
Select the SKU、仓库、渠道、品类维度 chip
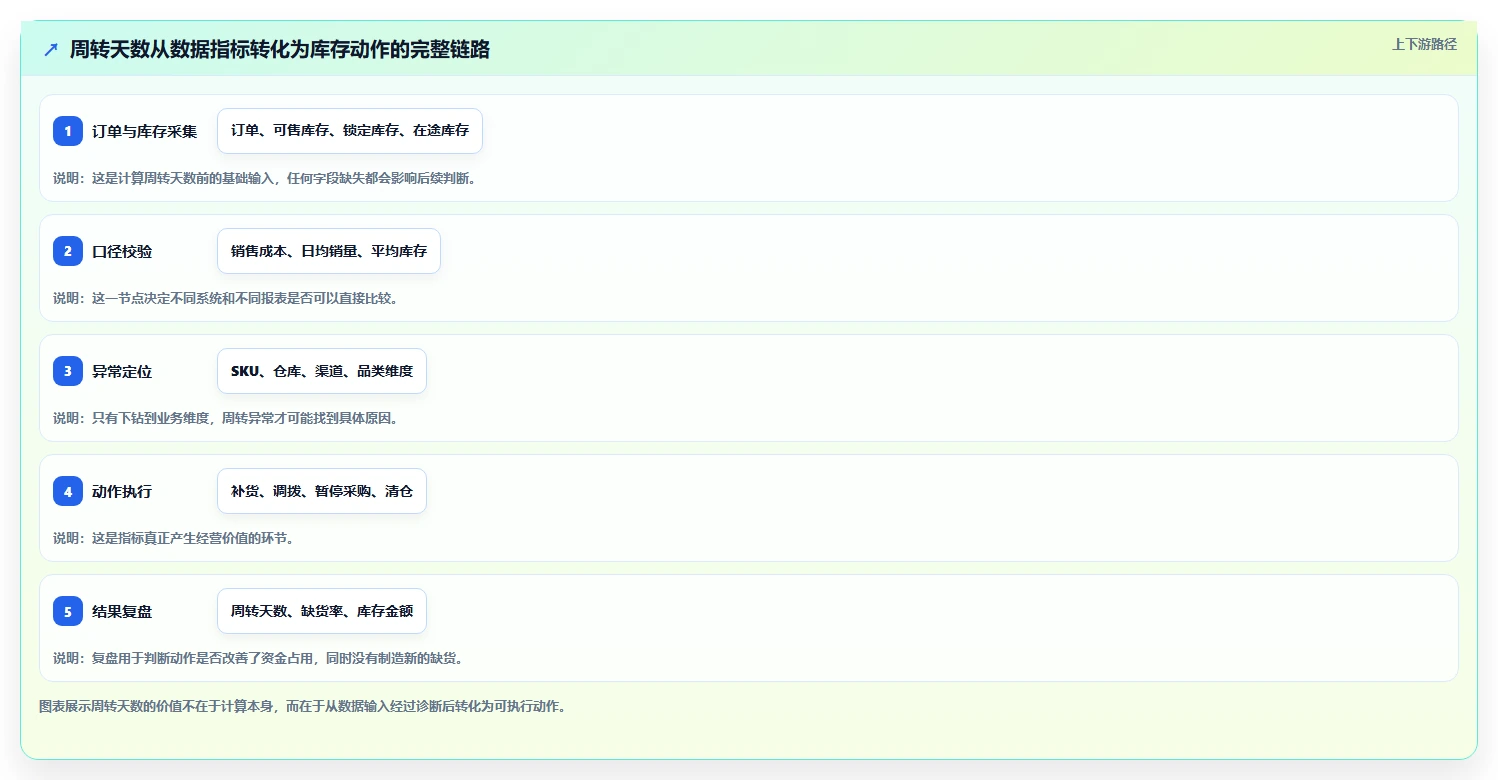tap(322, 371)
